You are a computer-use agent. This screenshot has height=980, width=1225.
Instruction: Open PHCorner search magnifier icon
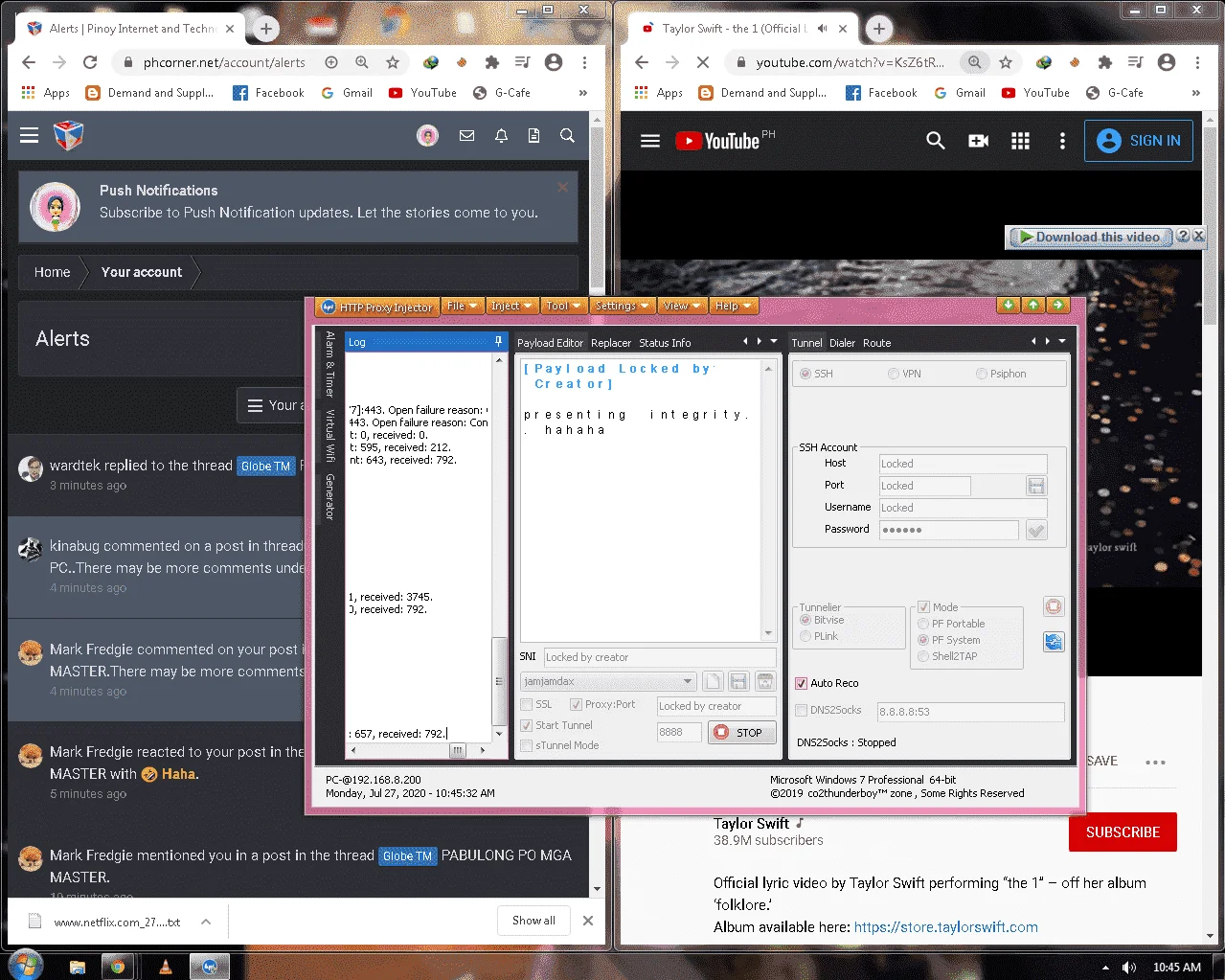[x=567, y=136]
